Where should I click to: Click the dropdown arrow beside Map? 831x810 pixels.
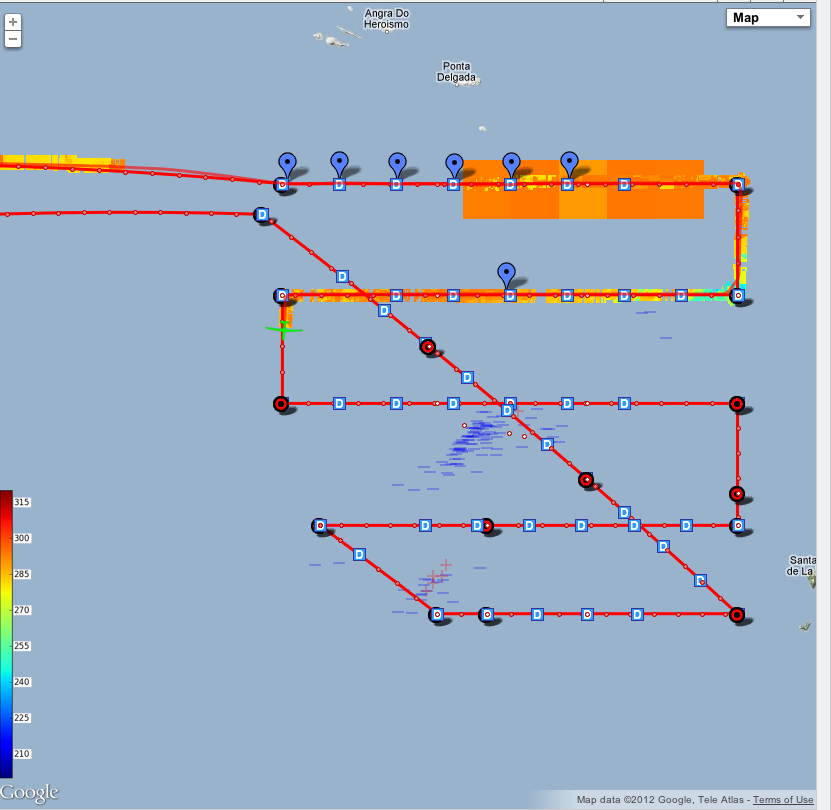tap(799, 18)
